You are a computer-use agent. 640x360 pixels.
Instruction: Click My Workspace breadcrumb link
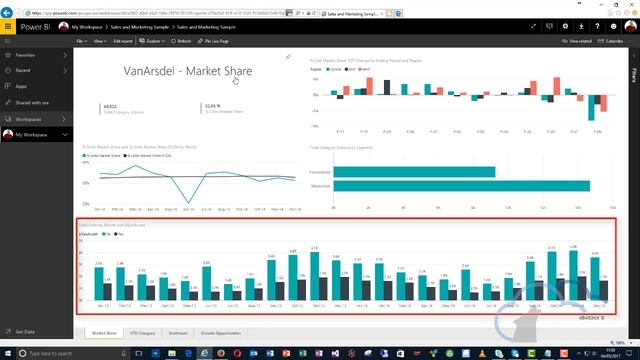point(87,27)
